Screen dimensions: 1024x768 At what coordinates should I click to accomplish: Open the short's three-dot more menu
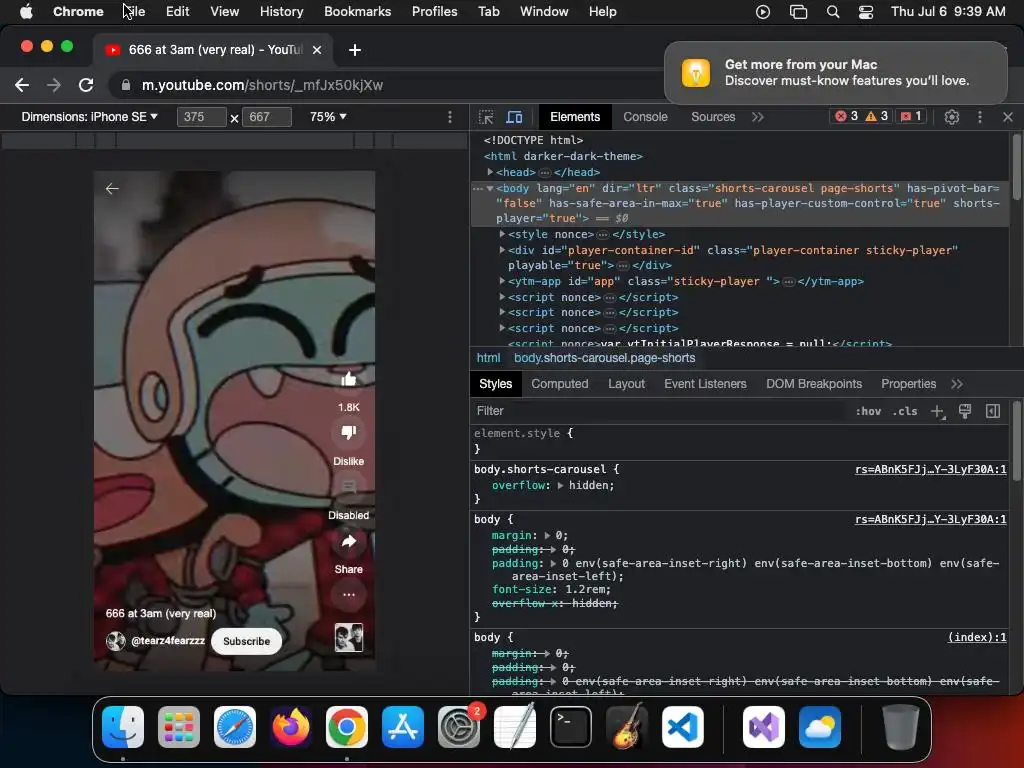point(349,595)
